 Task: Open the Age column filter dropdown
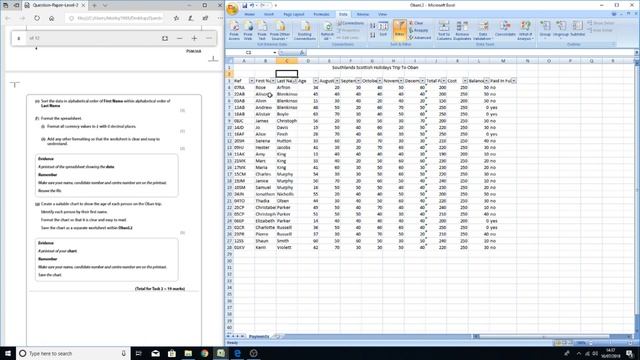(x=316, y=81)
